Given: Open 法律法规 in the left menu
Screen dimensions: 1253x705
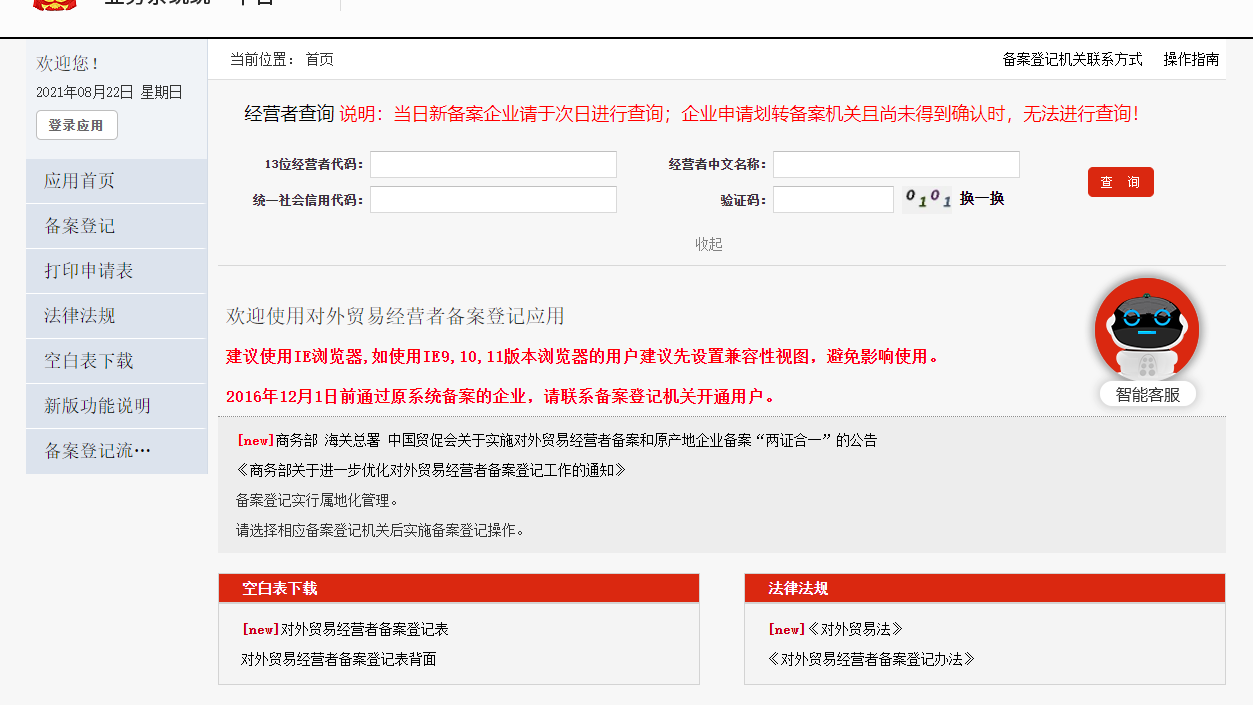Looking at the screenshot, I should tap(80, 316).
